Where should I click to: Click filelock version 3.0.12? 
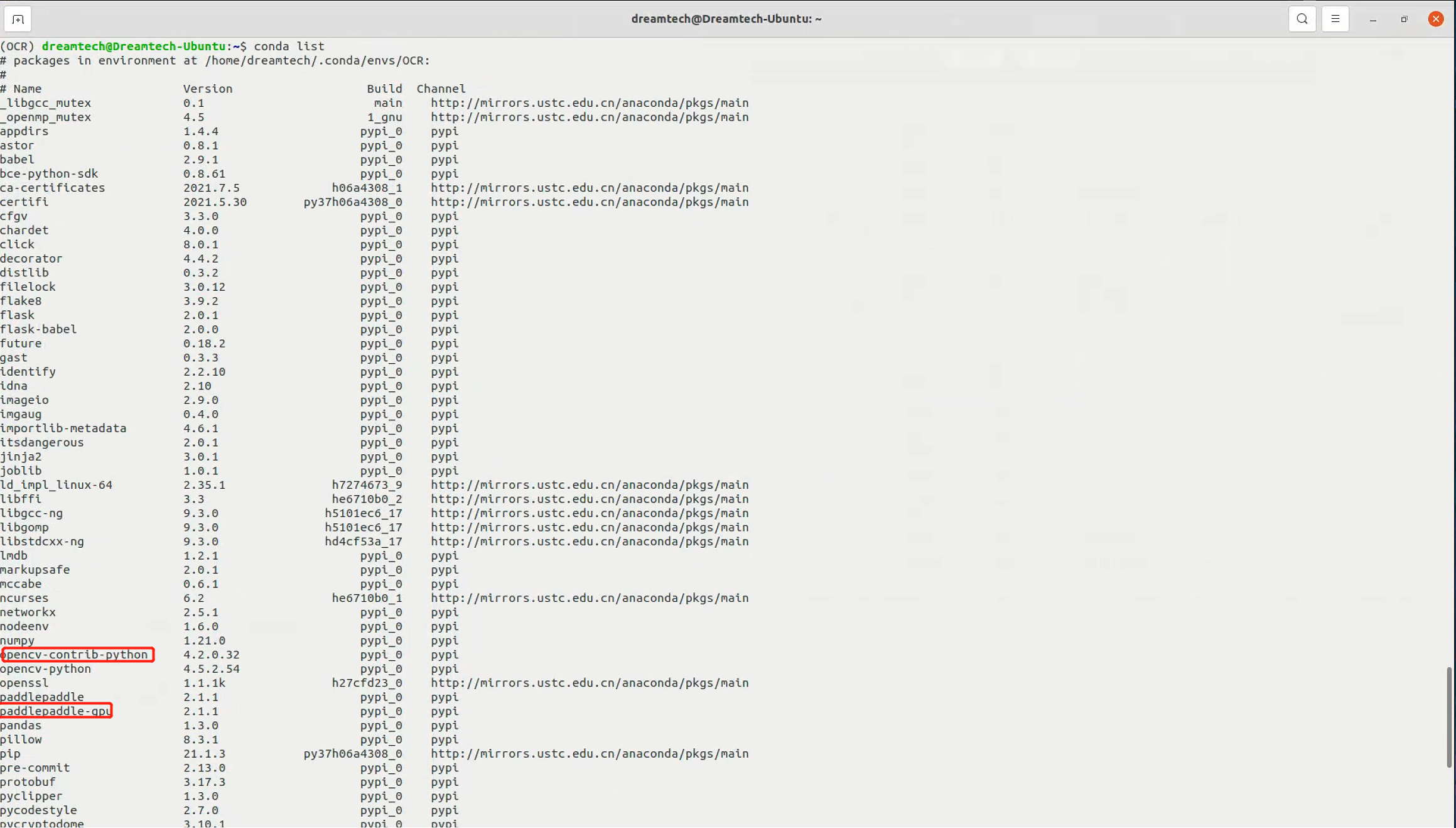pos(204,287)
